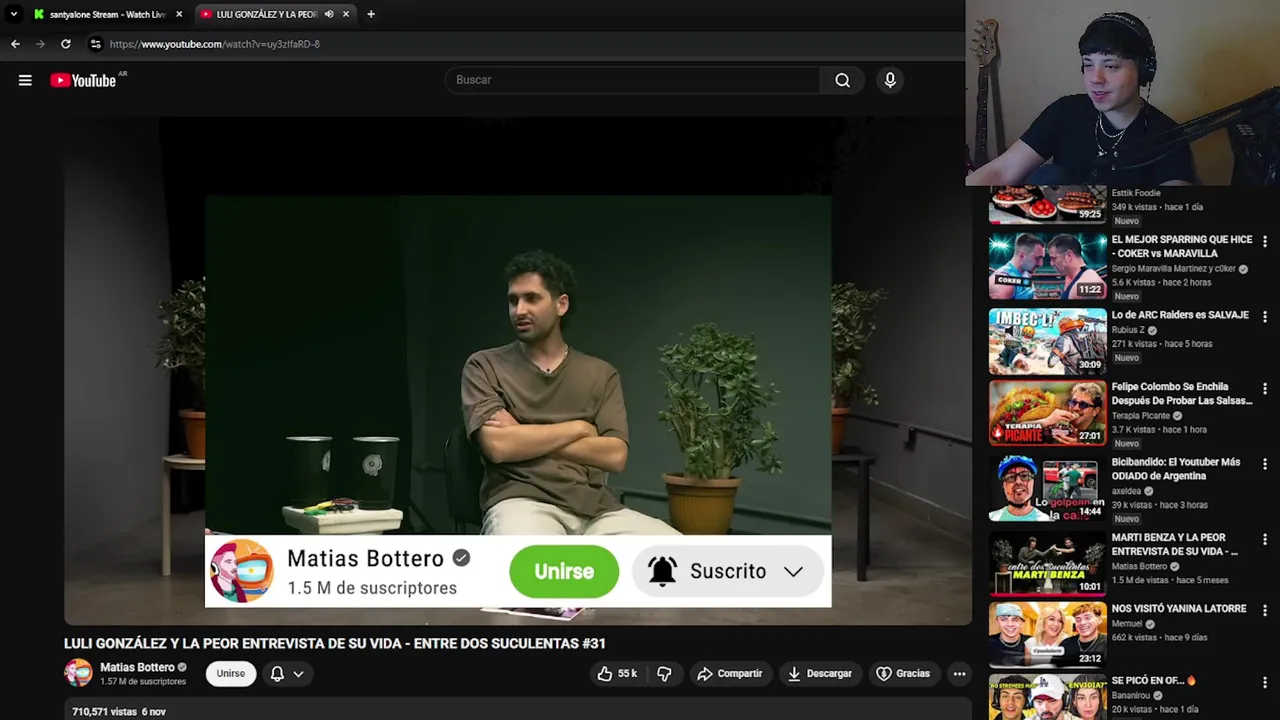The image size is (1280, 720).
Task: Click the 1.57 M de suscriptores text
Action: tap(143, 682)
